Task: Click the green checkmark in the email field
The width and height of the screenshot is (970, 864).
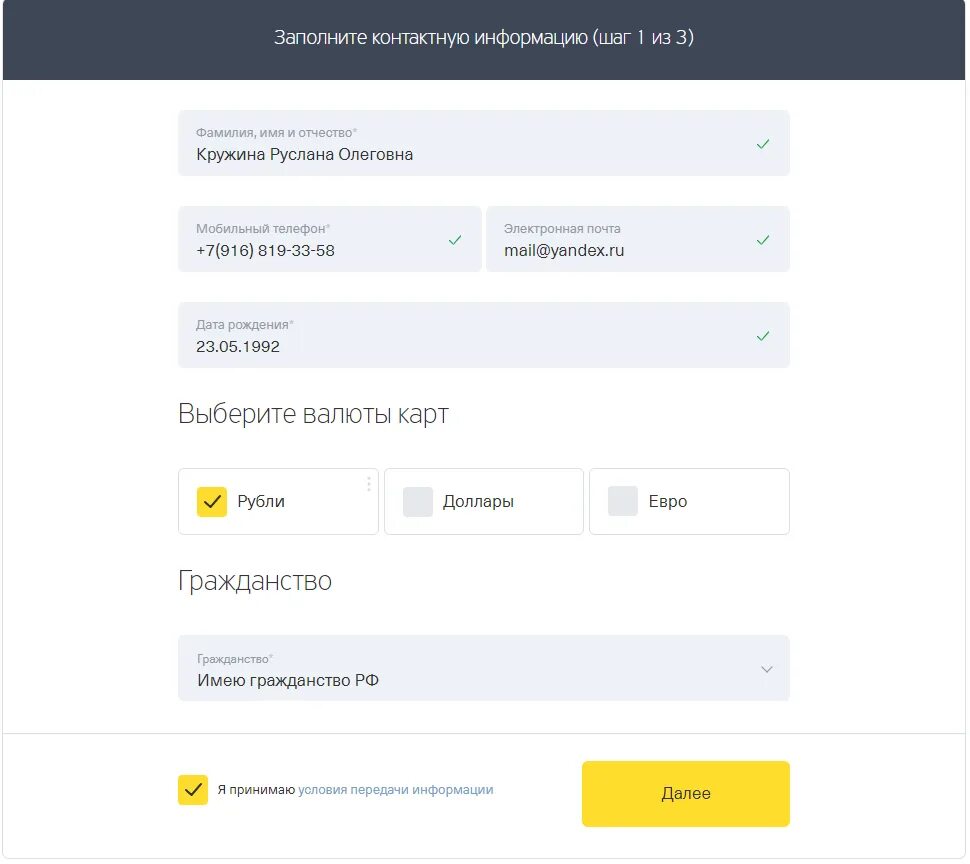Action: pos(763,240)
